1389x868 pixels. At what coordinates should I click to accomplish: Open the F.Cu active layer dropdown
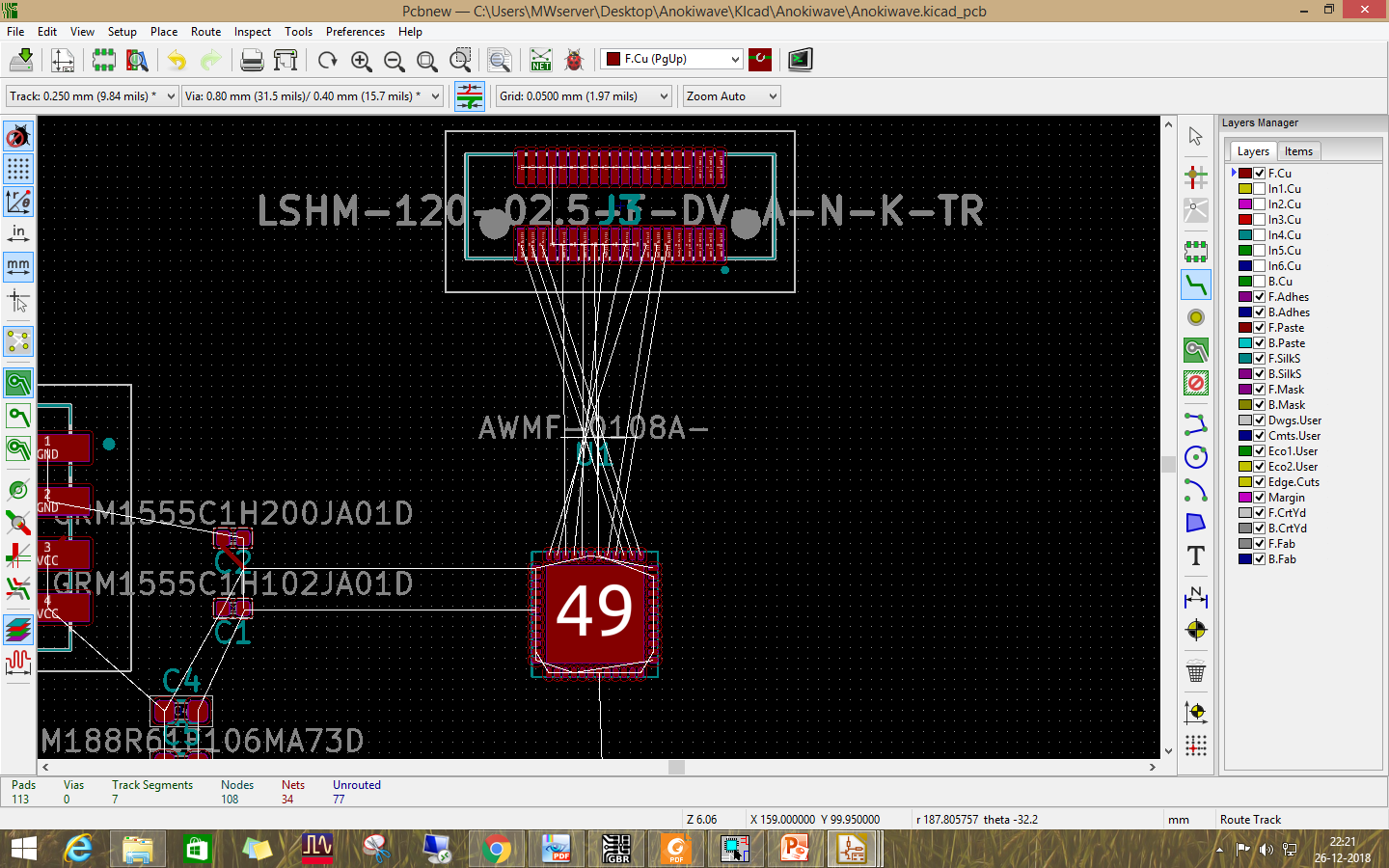coord(672,59)
